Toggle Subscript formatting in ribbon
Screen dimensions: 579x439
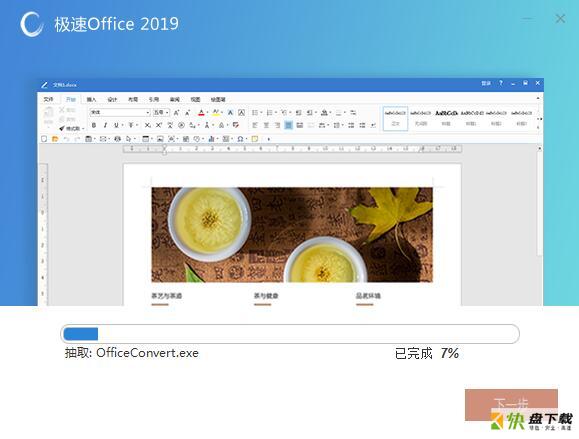(147, 126)
